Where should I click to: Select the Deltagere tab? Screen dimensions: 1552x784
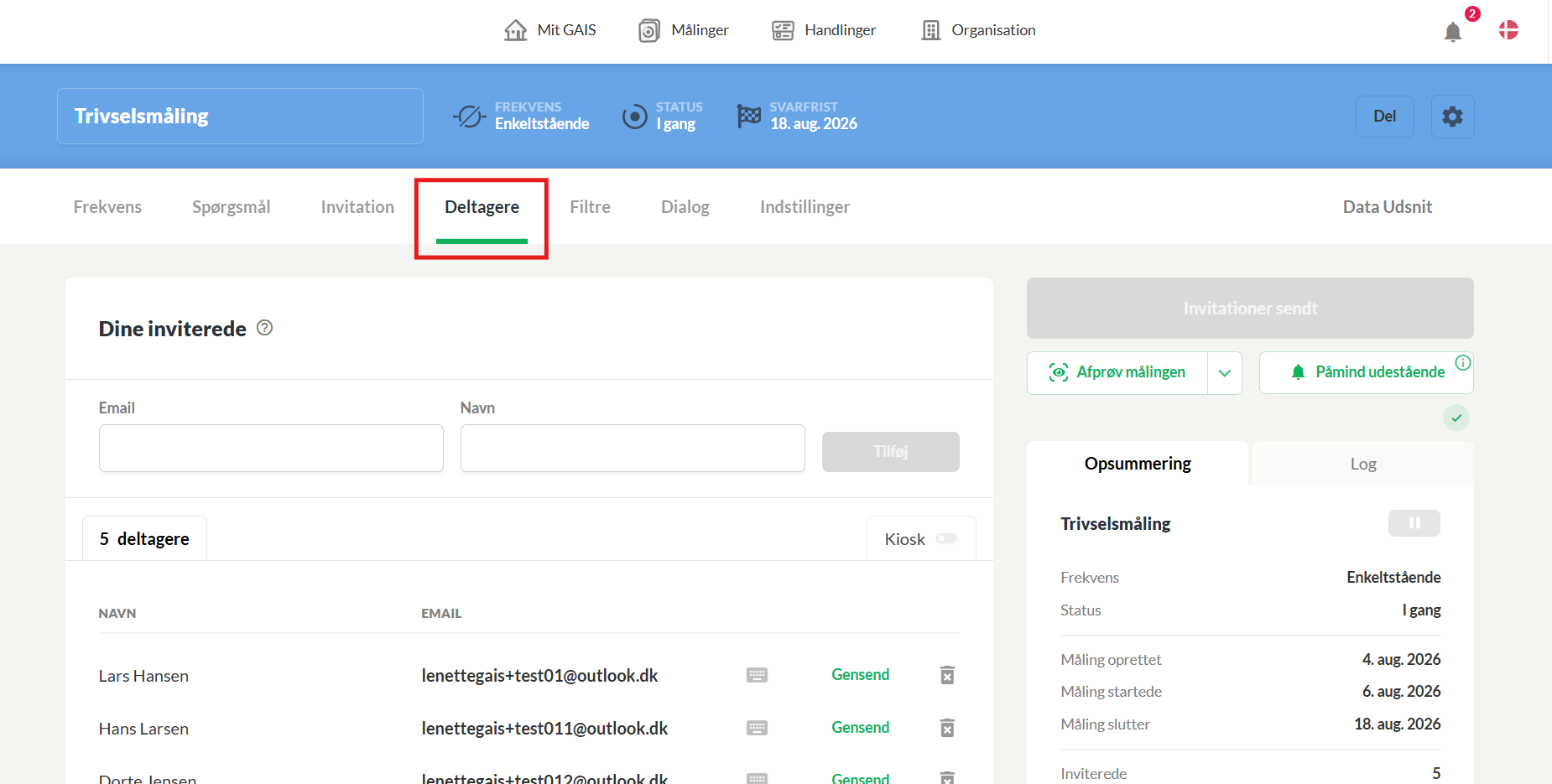point(482,207)
